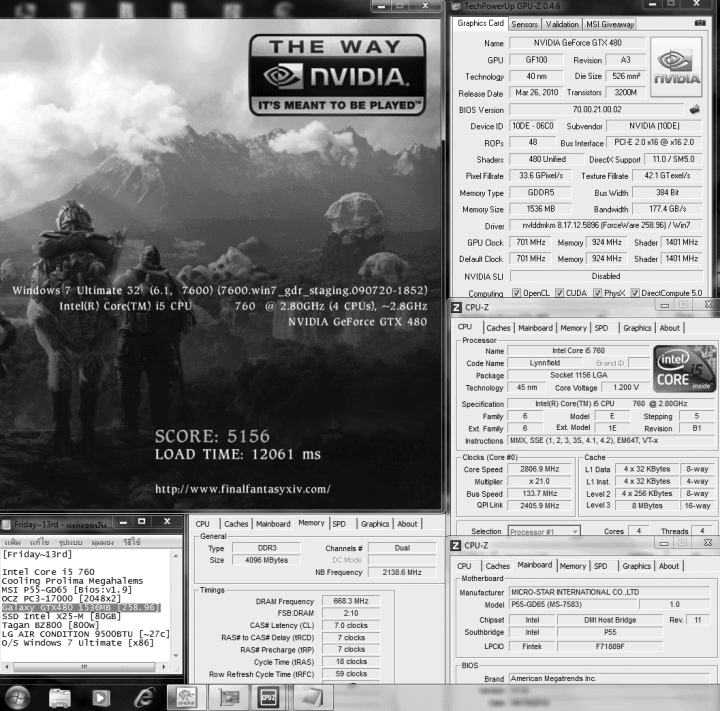Screen dimensions: 720x711
Task: Click the Mainboard model field P55-GD65 (MS-7583)
Action: coord(573,604)
